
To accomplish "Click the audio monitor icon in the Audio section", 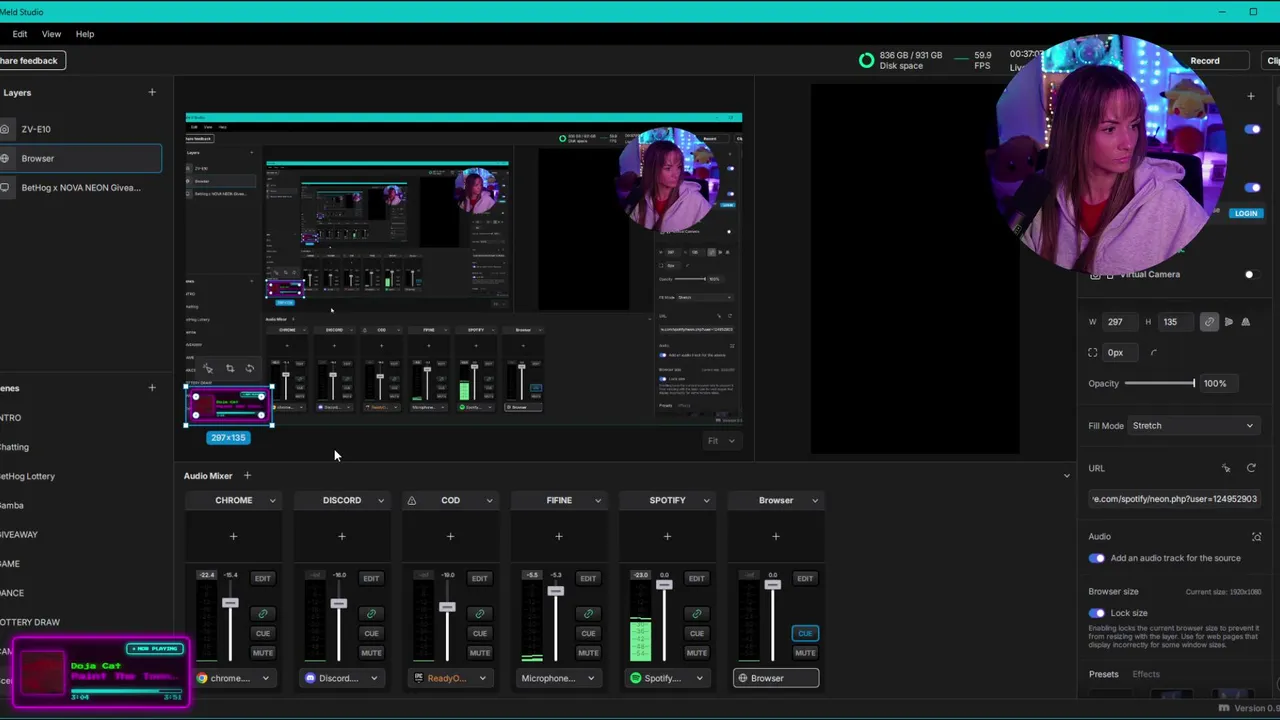I will tap(1256, 537).
